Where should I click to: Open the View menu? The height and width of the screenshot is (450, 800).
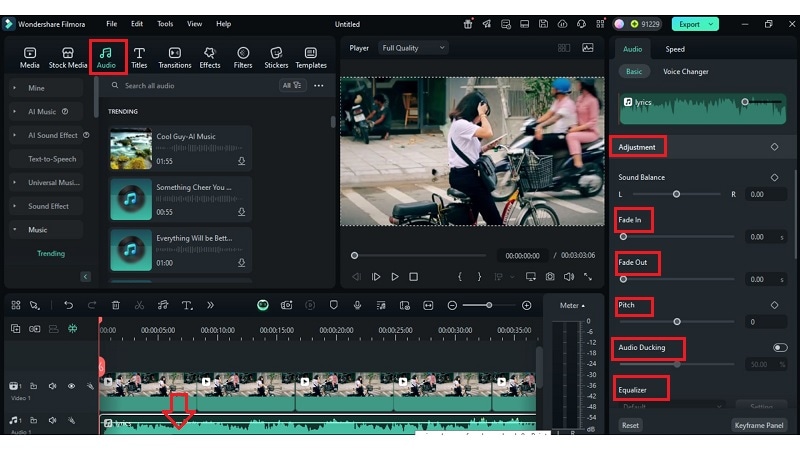click(194, 23)
